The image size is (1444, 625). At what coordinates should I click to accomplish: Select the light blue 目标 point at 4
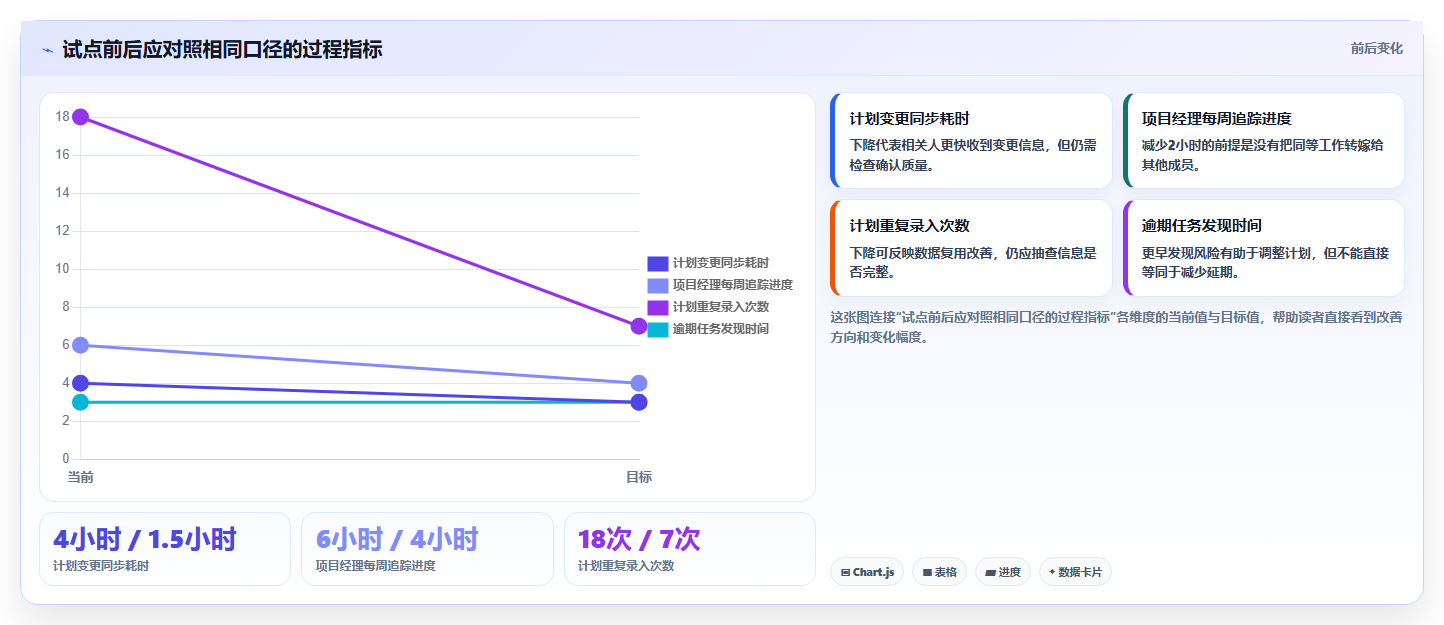pyautogui.click(x=639, y=383)
